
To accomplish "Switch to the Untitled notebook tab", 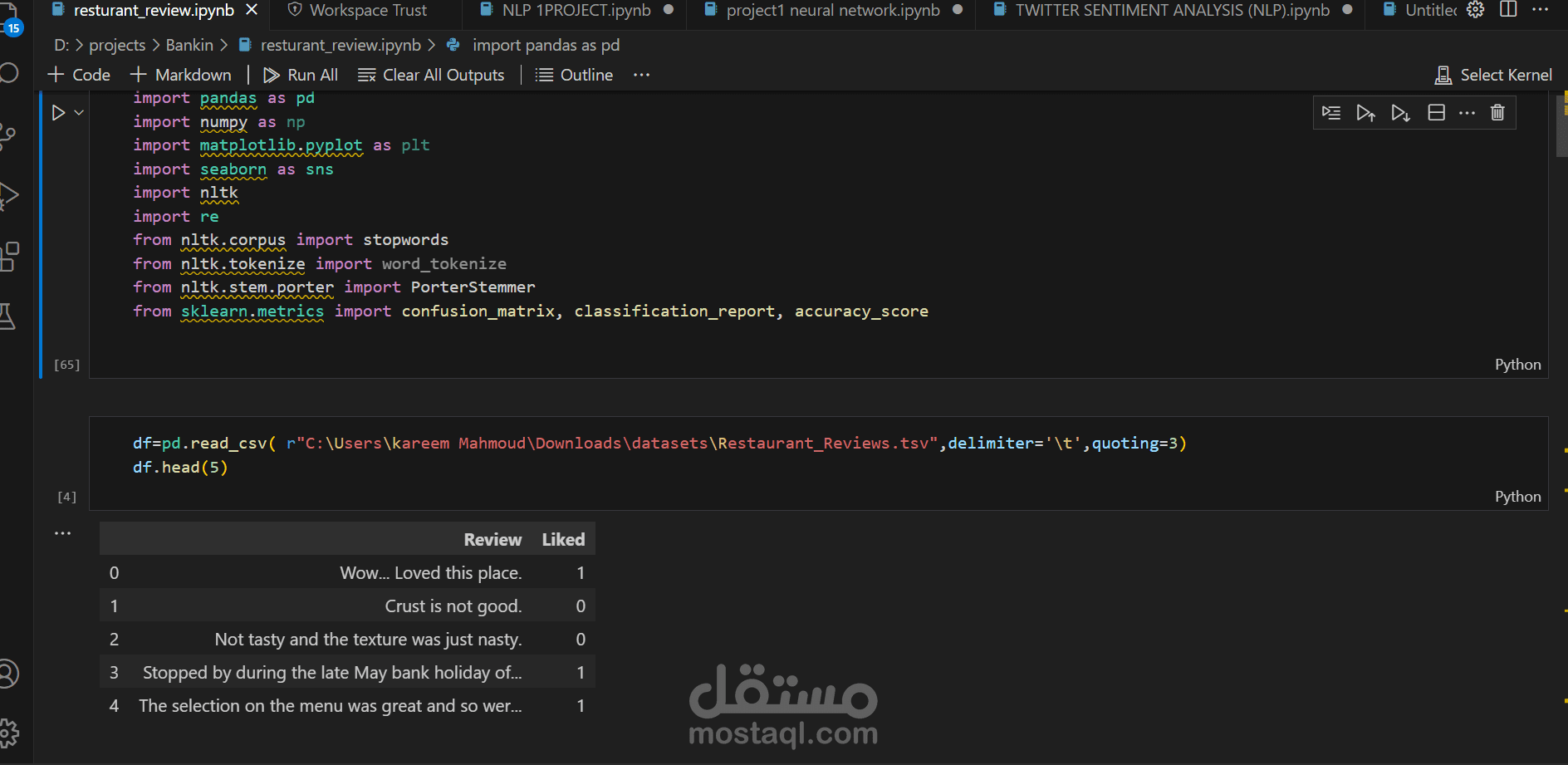I will 1419,11.
